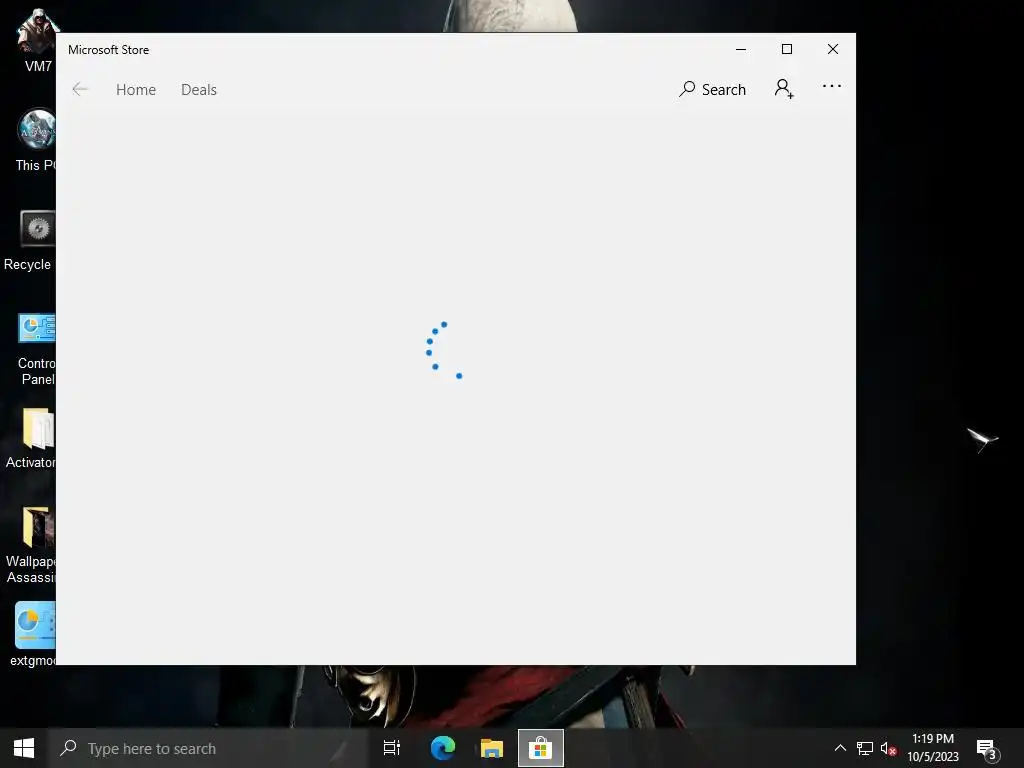The height and width of the screenshot is (768, 1024).
Task: Switch to the Deals tab
Action: click(199, 89)
